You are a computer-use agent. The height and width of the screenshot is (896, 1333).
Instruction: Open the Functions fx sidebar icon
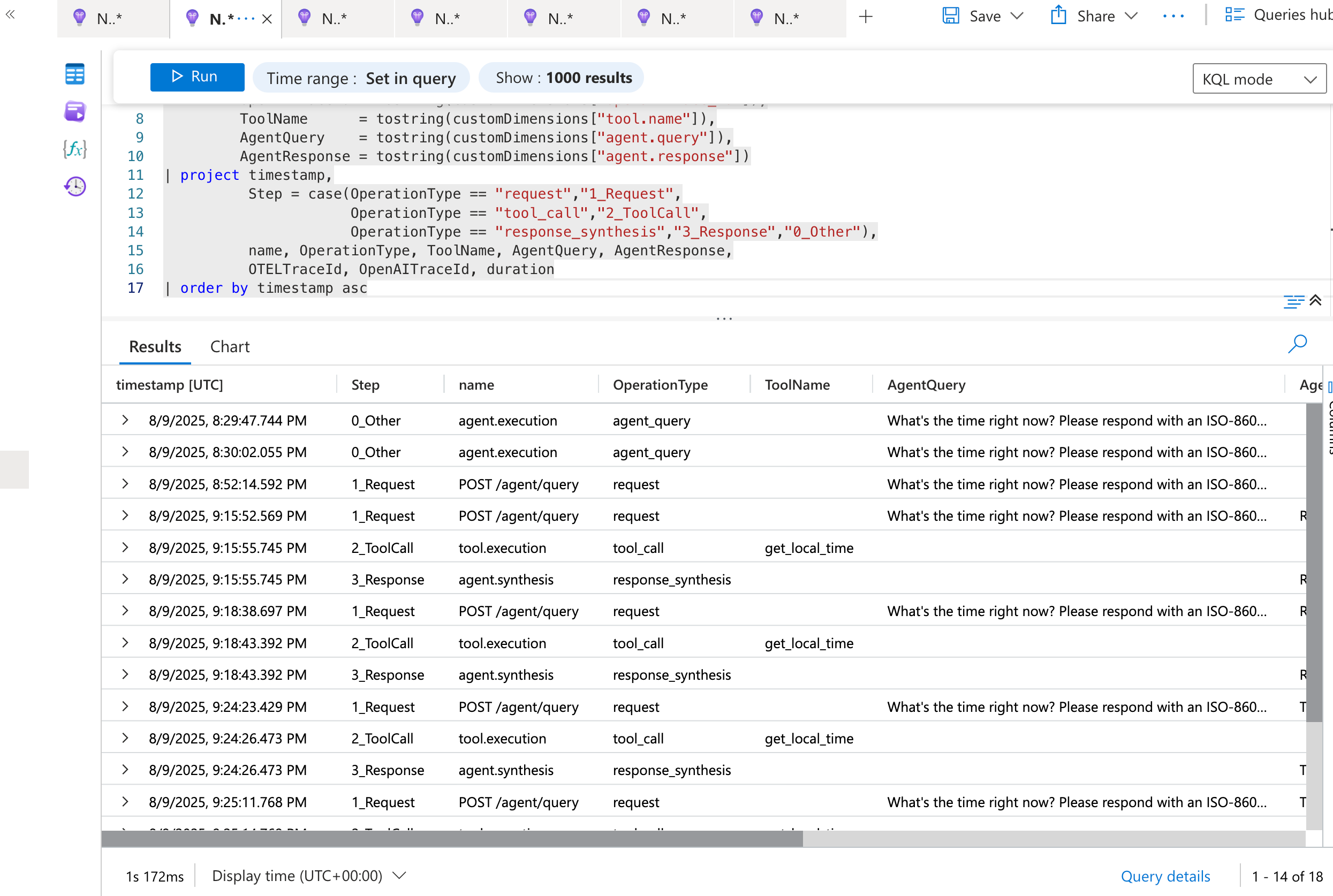click(x=75, y=149)
